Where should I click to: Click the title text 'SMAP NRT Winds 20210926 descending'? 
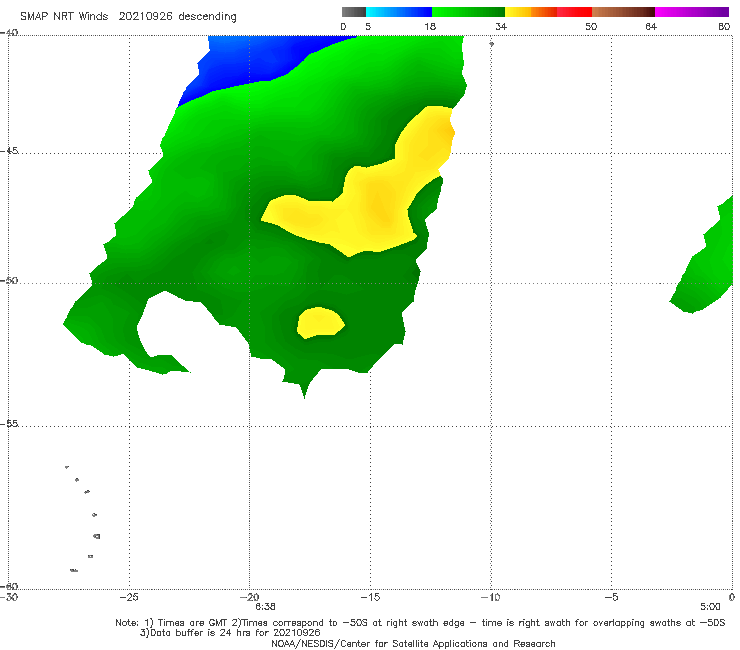pyautogui.click(x=128, y=16)
